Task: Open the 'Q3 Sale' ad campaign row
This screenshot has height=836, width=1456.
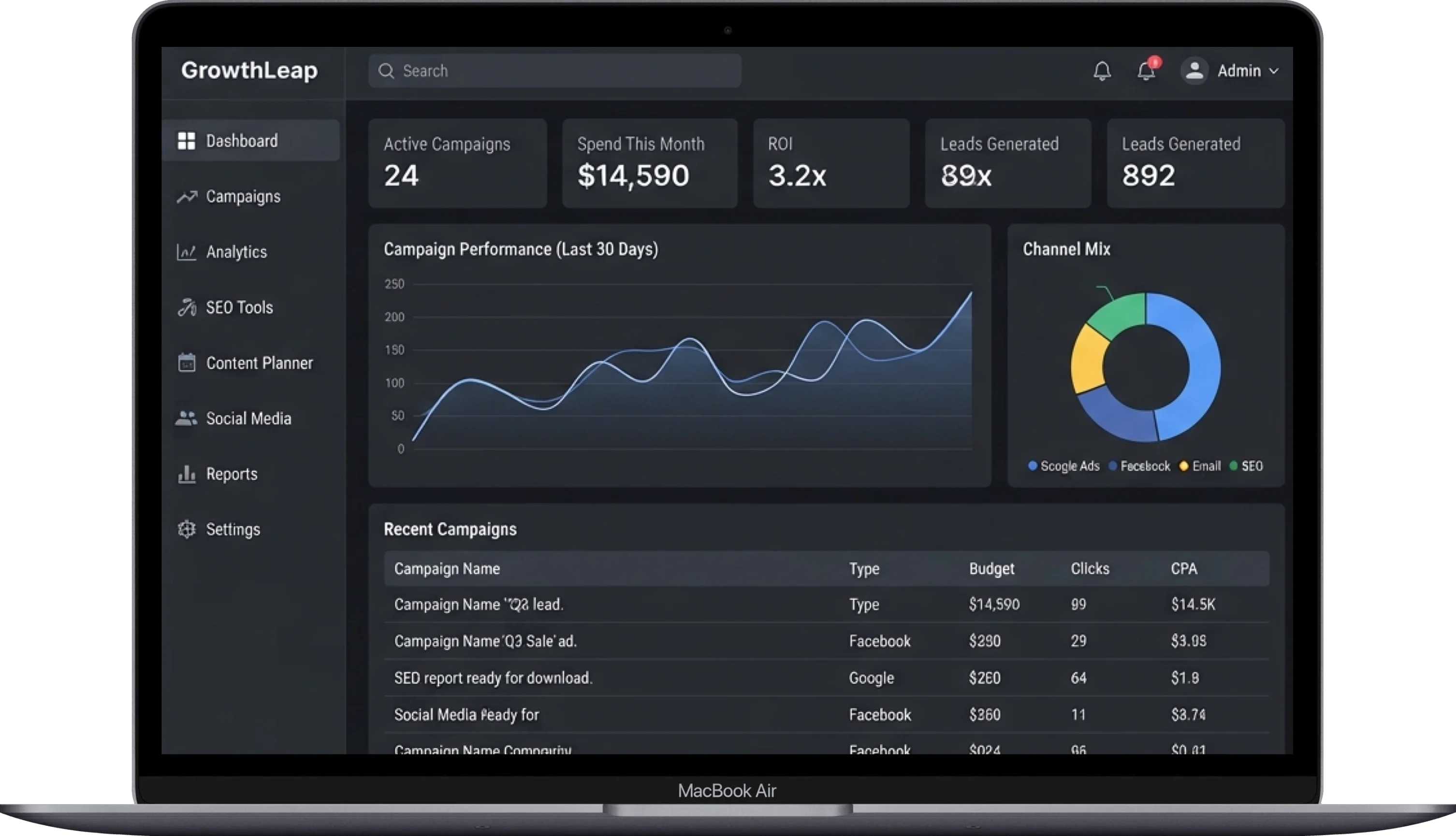Action: [x=827, y=641]
